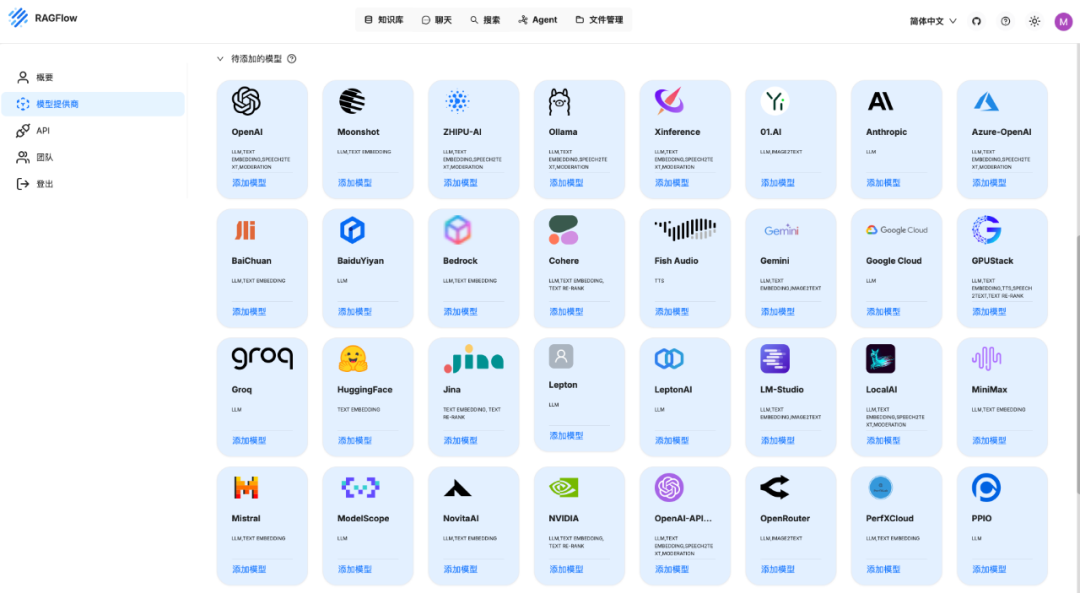
Task: Click the Xinference logo icon
Action: click(x=669, y=101)
